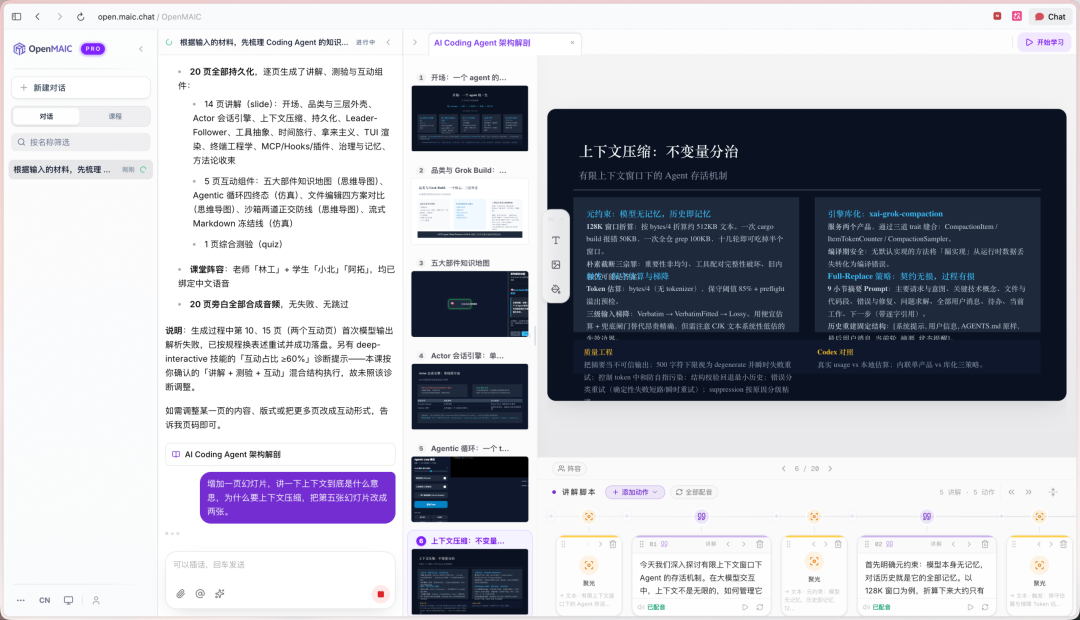Select the image tool on slide toolbar
Viewport: 1080px width, 620px height.
tap(556, 265)
